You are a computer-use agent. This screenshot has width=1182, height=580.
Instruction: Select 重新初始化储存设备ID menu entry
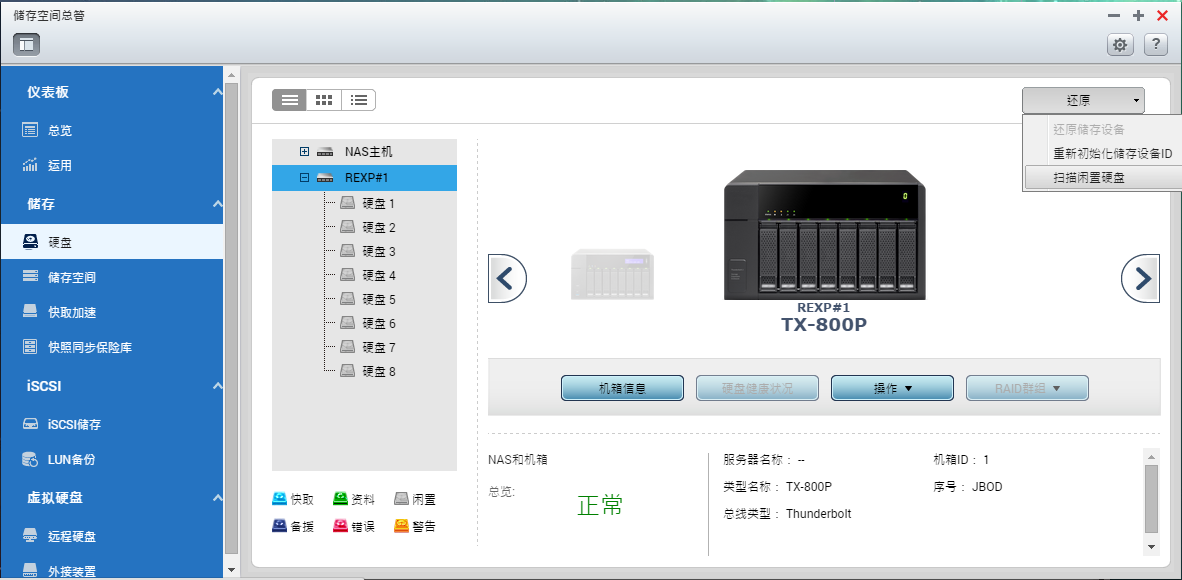click(x=1113, y=153)
